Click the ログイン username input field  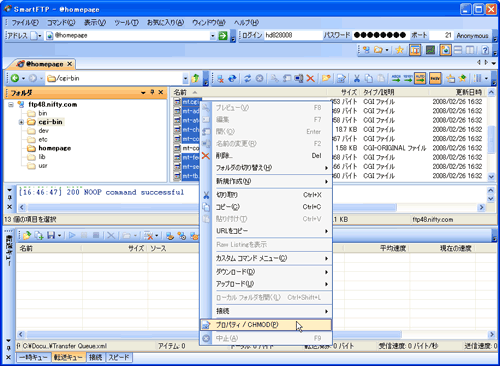[x=293, y=35]
